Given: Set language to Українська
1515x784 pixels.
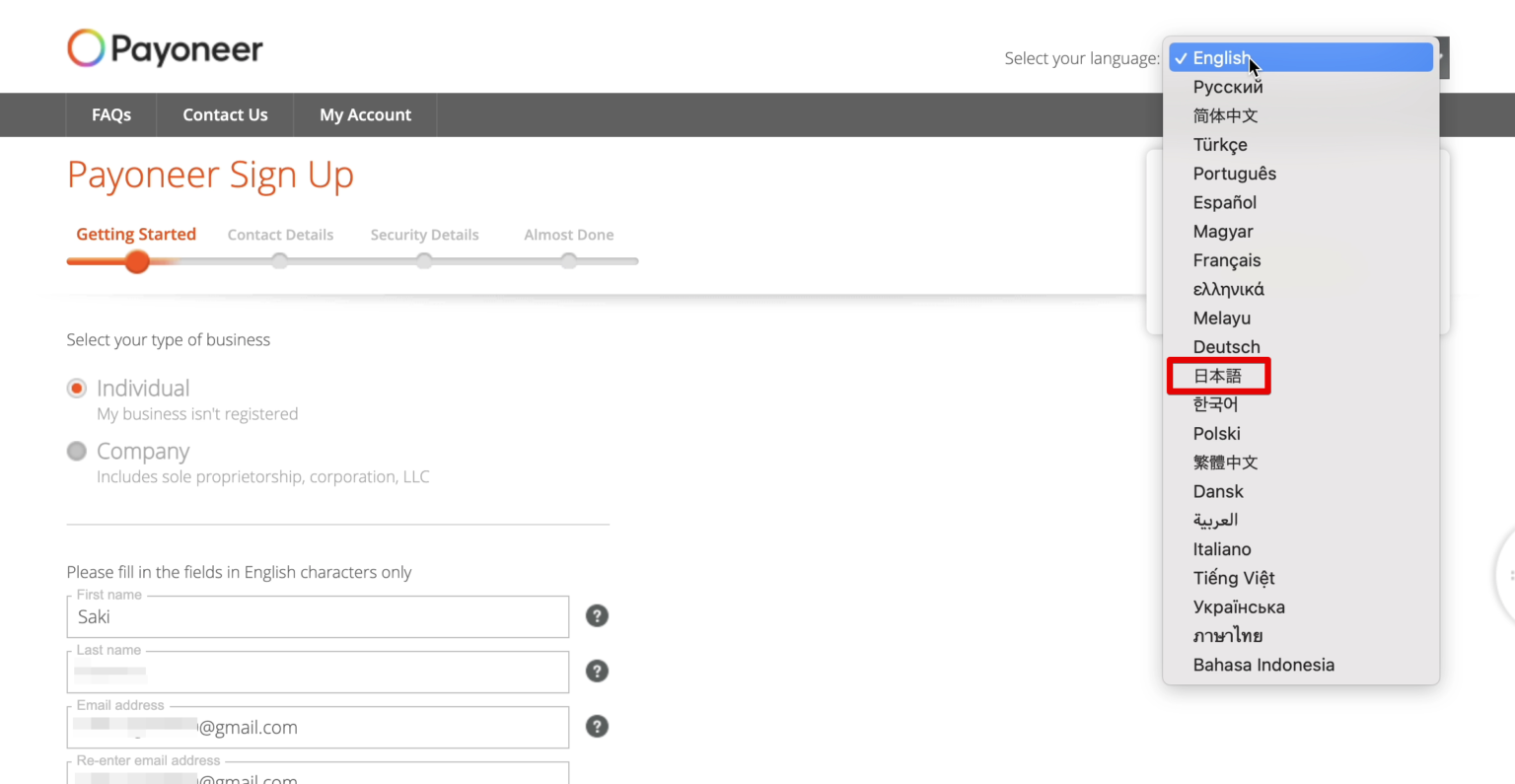Looking at the screenshot, I should [x=1301, y=607].
